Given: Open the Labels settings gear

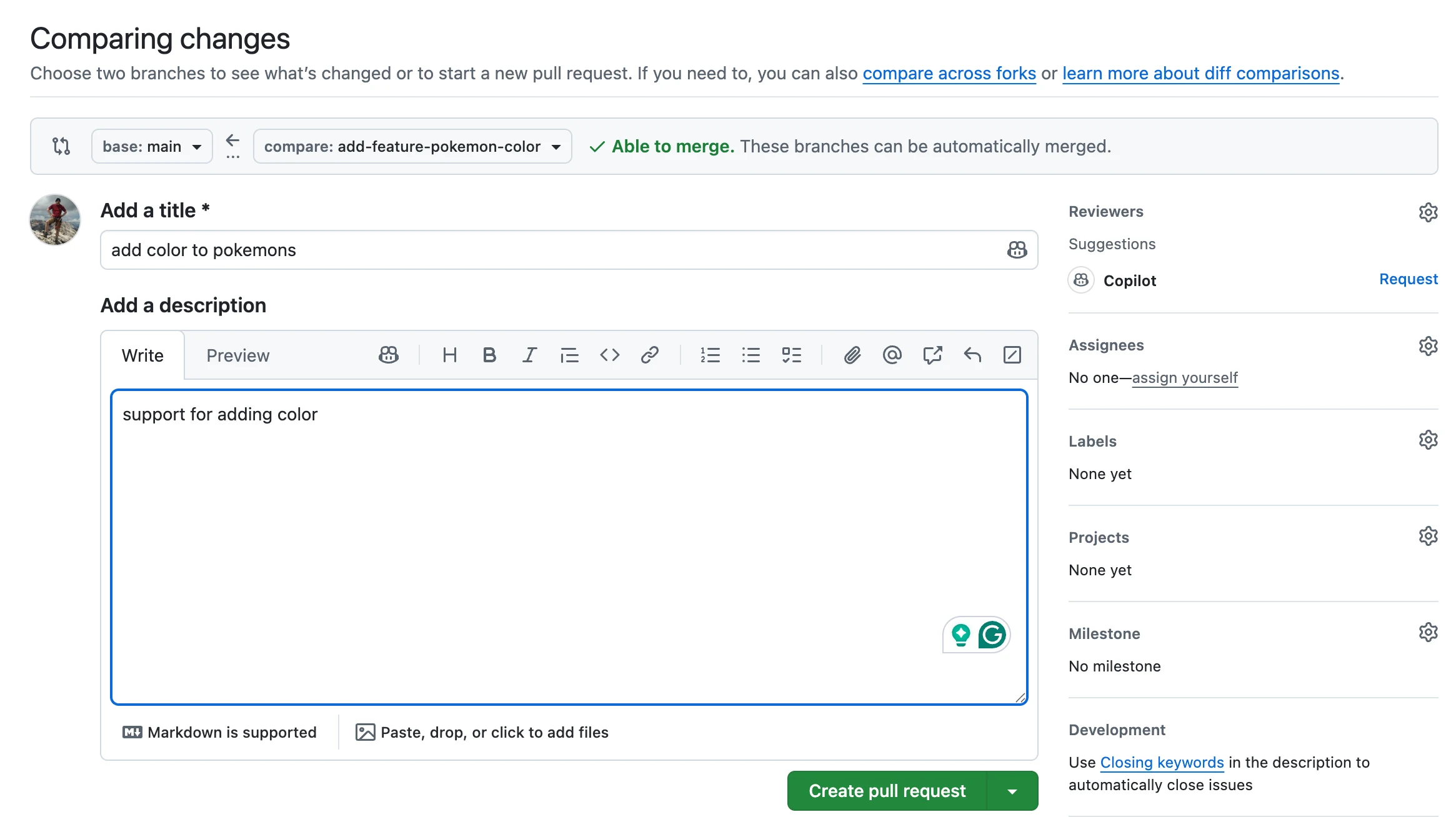Looking at the screenshot, I should (1428, 440).
